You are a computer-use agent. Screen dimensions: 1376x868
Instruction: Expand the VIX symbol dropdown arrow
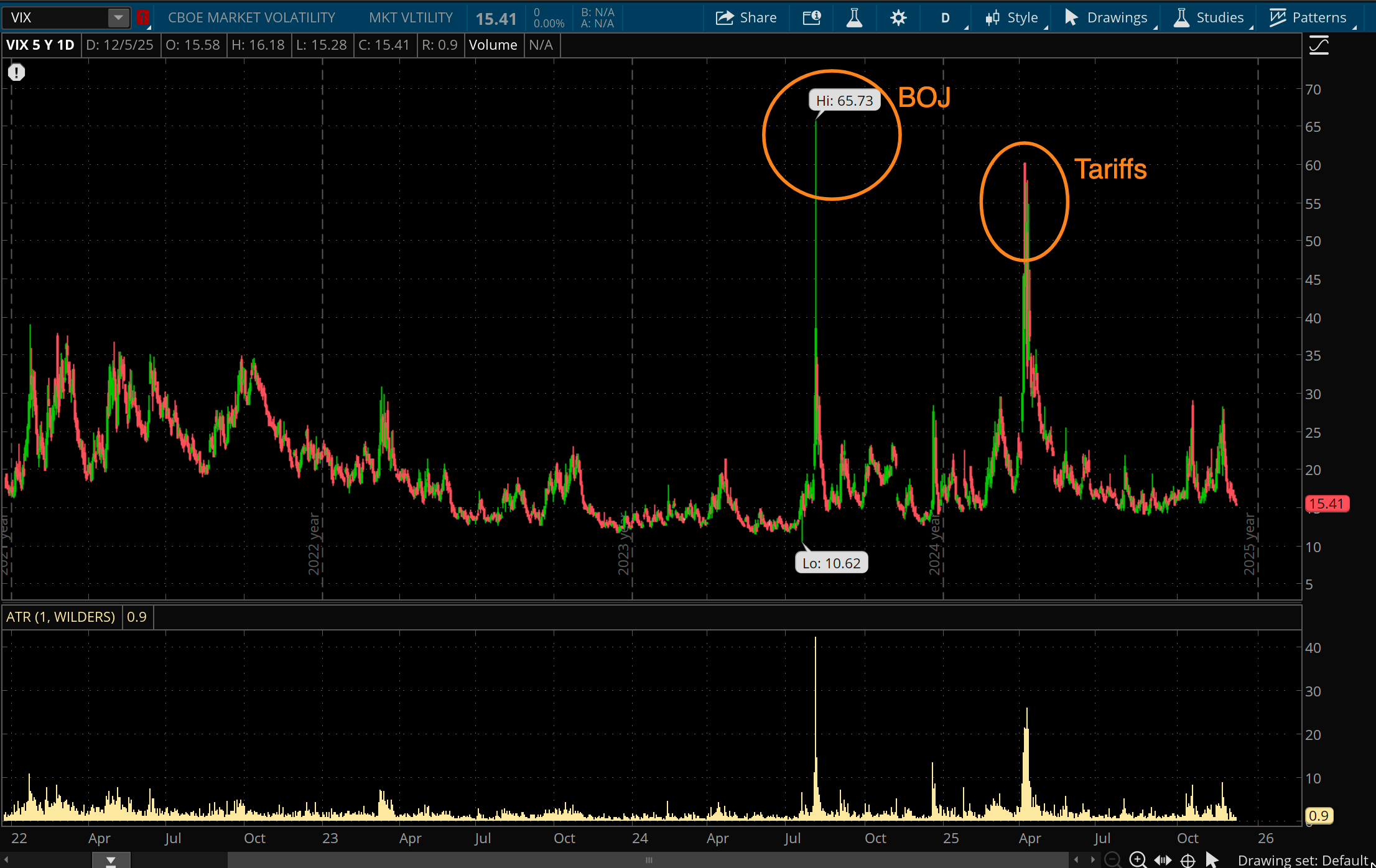118,17
